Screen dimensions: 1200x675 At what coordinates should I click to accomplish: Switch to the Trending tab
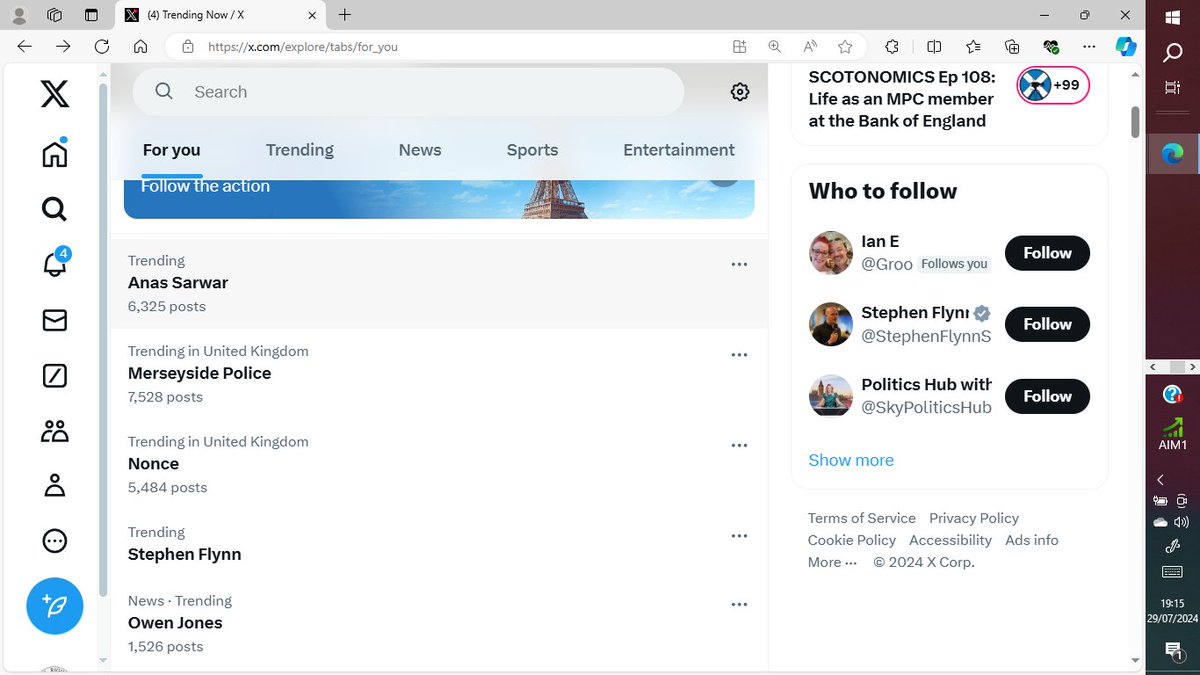[300, 150]
